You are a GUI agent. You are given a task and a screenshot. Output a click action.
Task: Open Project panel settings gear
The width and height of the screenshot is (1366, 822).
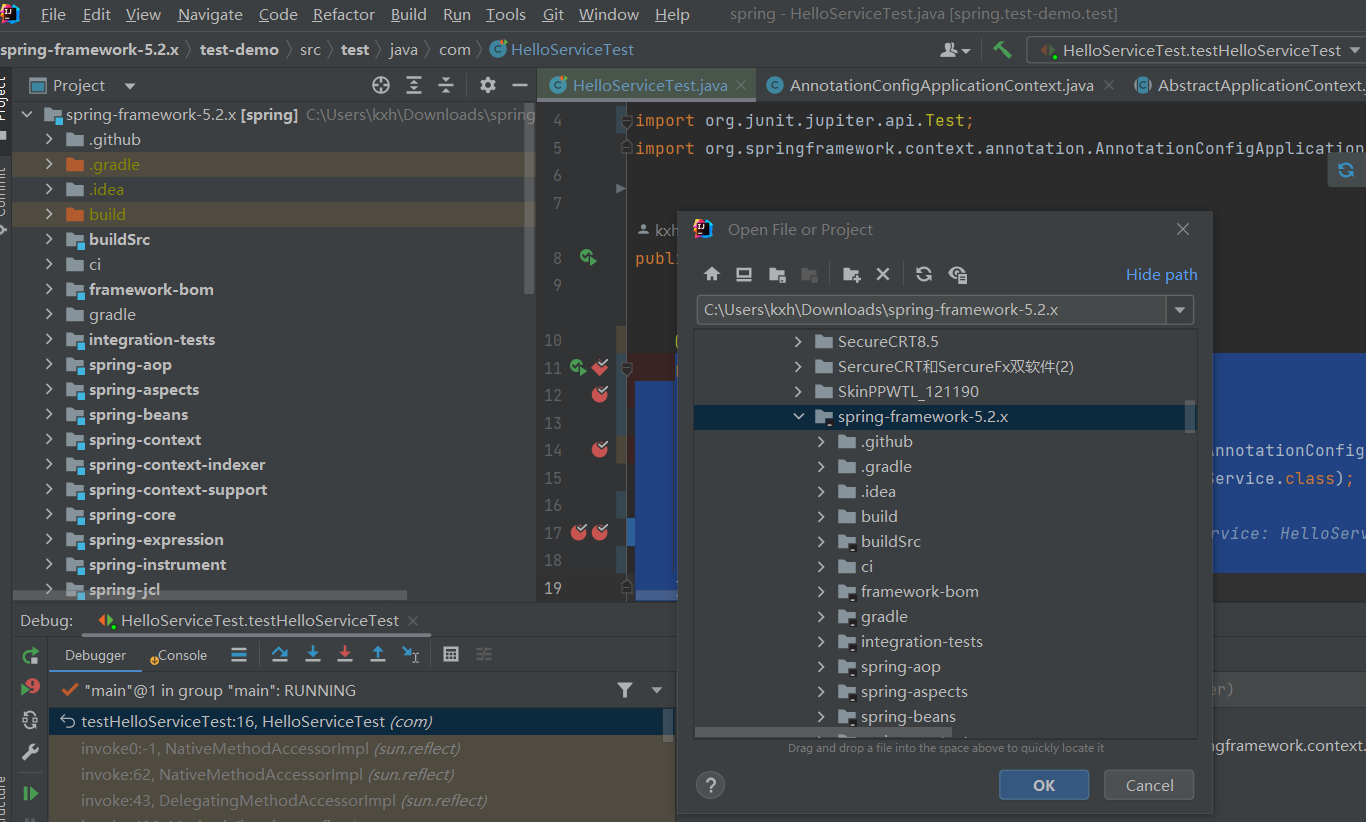coord(487,85)
